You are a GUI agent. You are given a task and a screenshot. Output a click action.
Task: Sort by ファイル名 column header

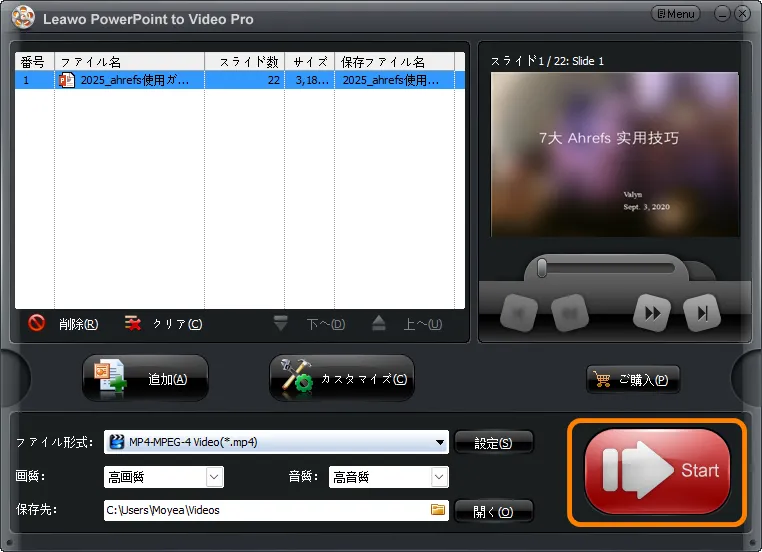click(129, 62)
